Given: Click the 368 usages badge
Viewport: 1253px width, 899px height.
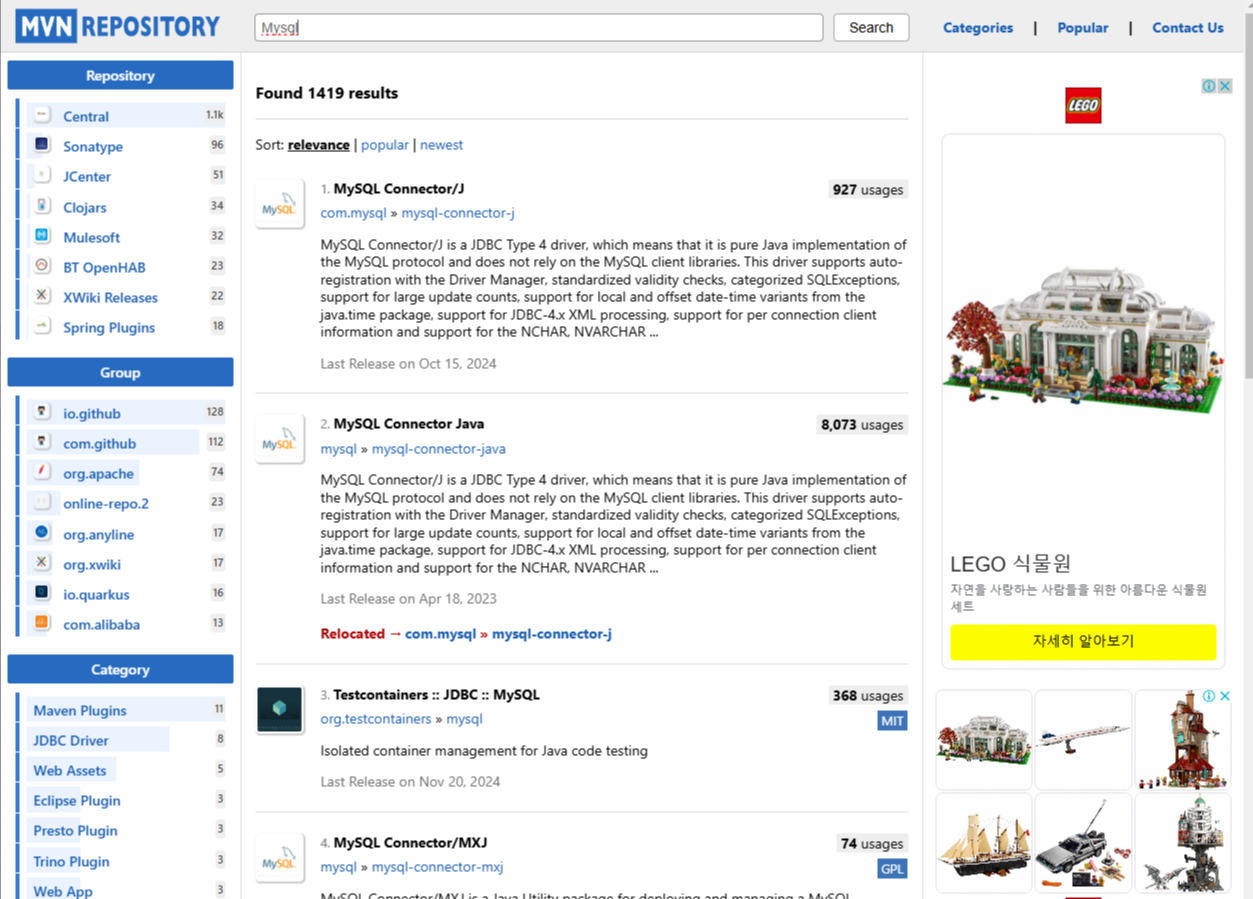Looking at the screenshot, I should coord(868,696).
